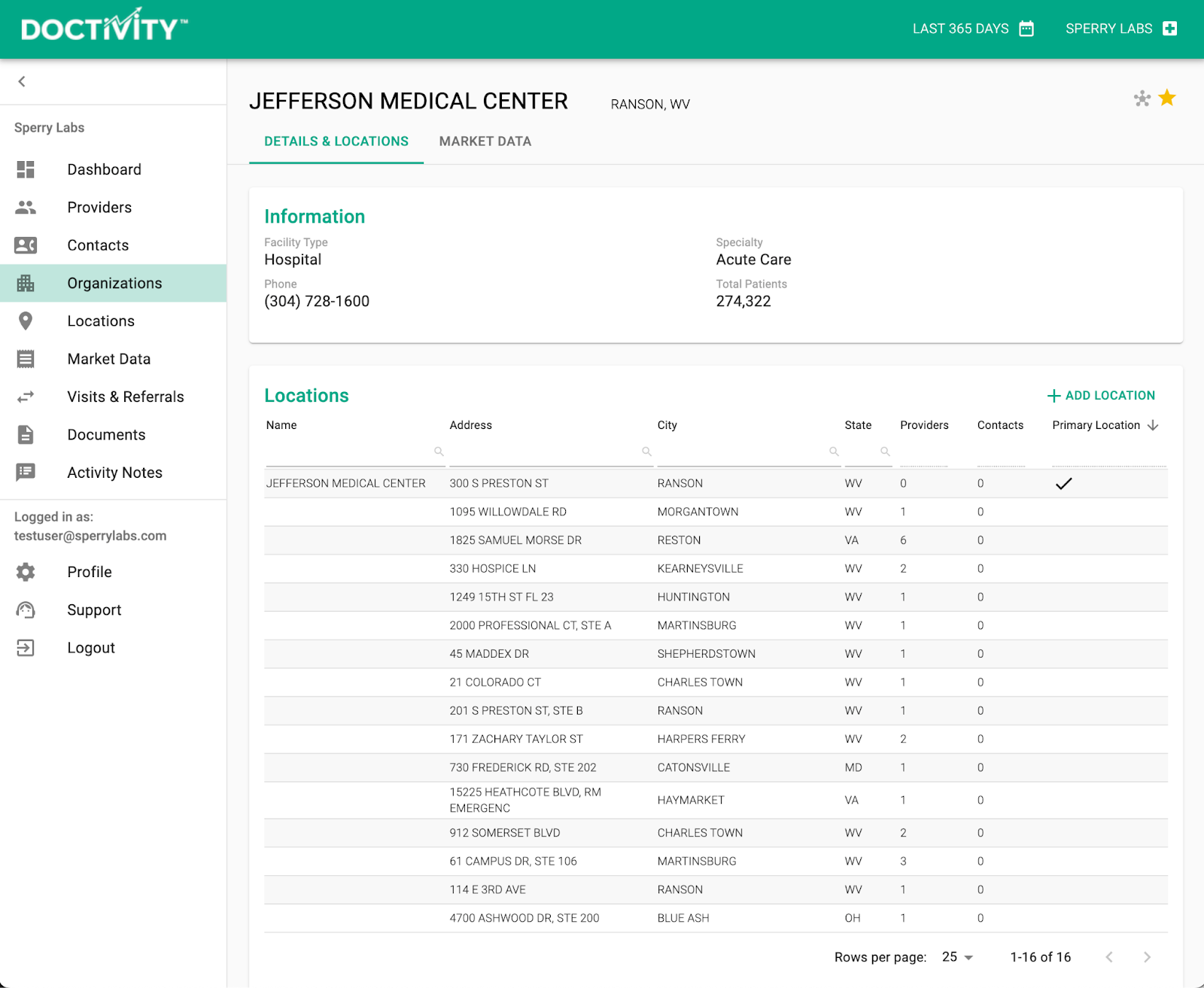Collapse sidebar with back chevron
Image resolution: width=1204 pixels, height=988 pixels.
22,81
